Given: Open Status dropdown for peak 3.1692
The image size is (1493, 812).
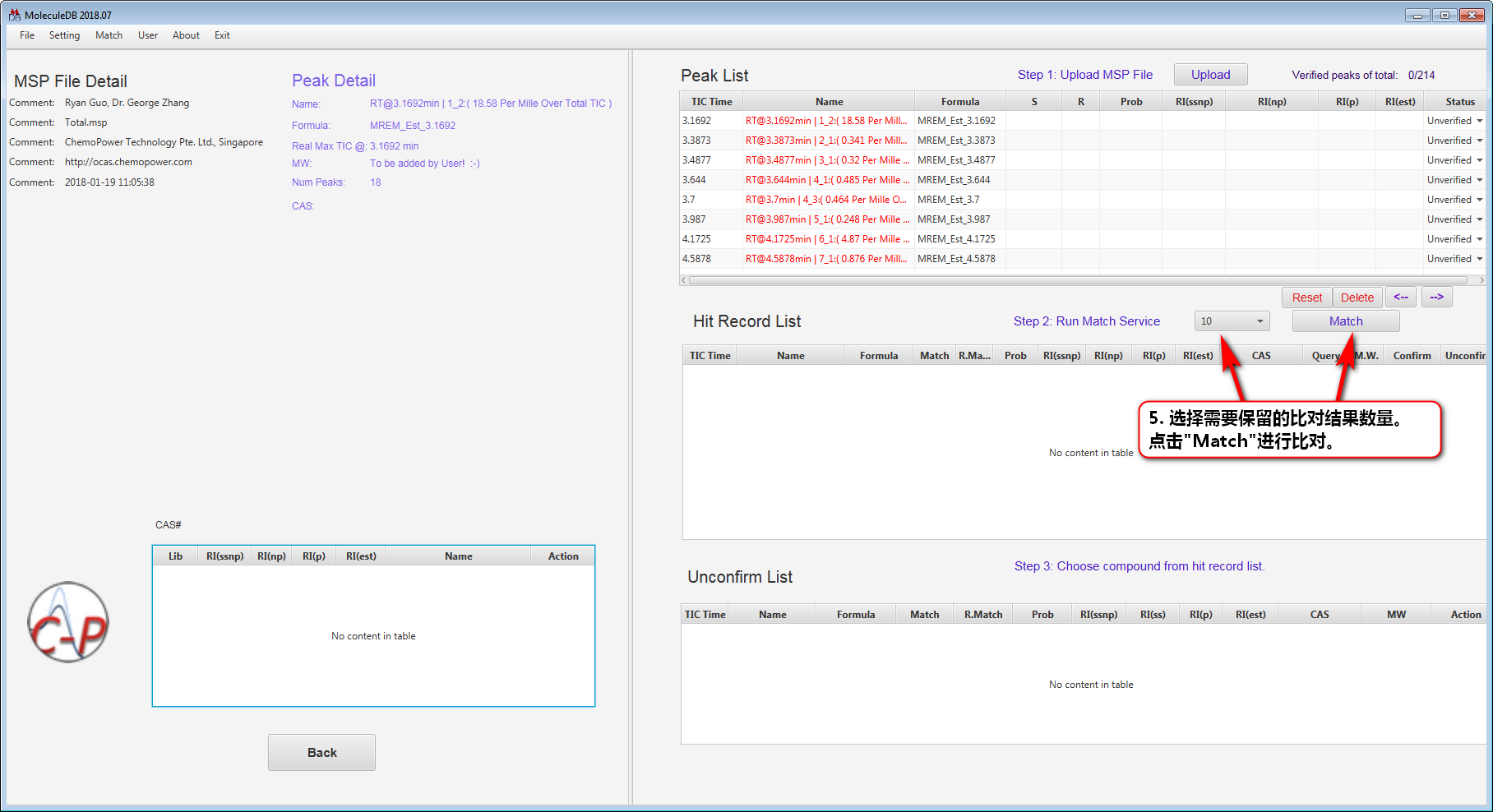Looking at the screenshot, I should [x=1479, y=121].
